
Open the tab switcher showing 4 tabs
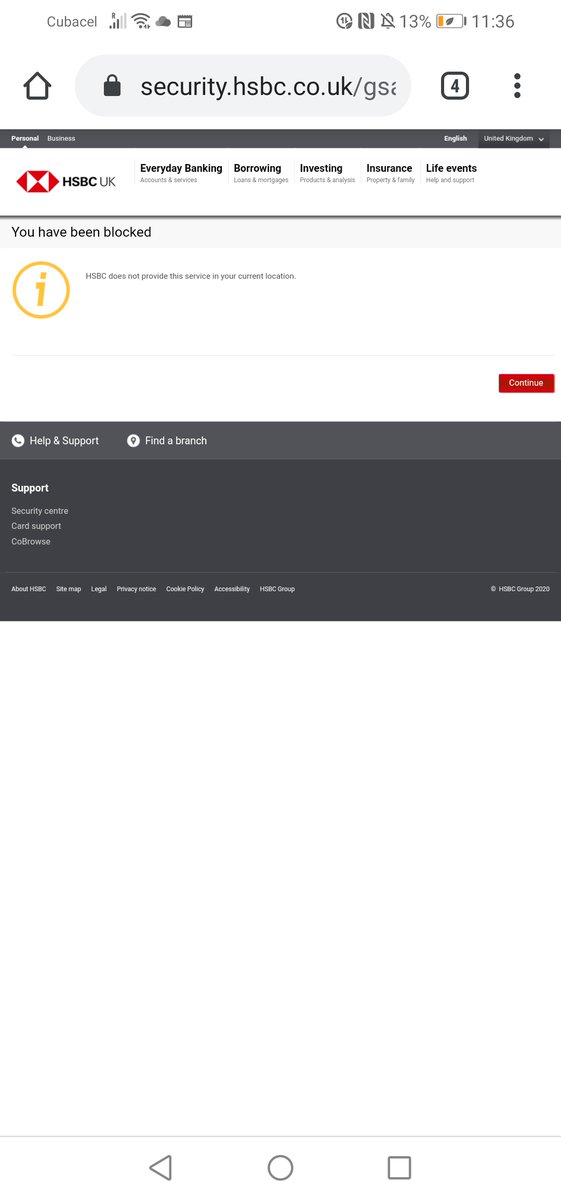coord(454,86)
